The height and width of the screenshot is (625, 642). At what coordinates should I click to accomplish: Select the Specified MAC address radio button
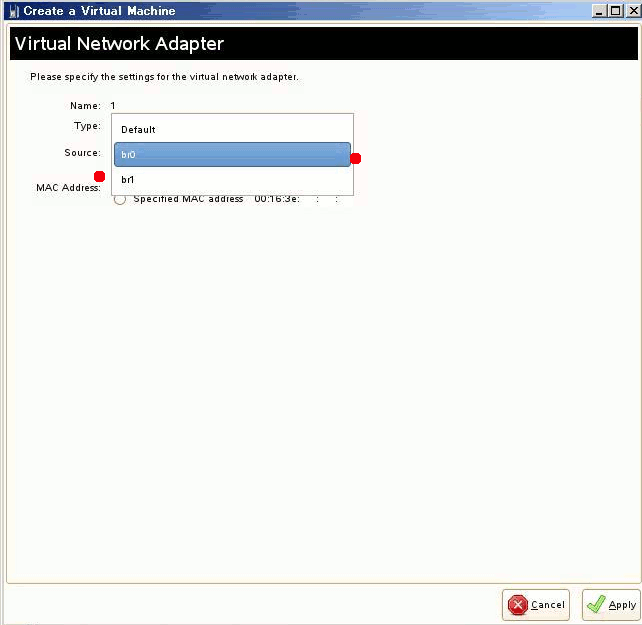tap(120, 199)
